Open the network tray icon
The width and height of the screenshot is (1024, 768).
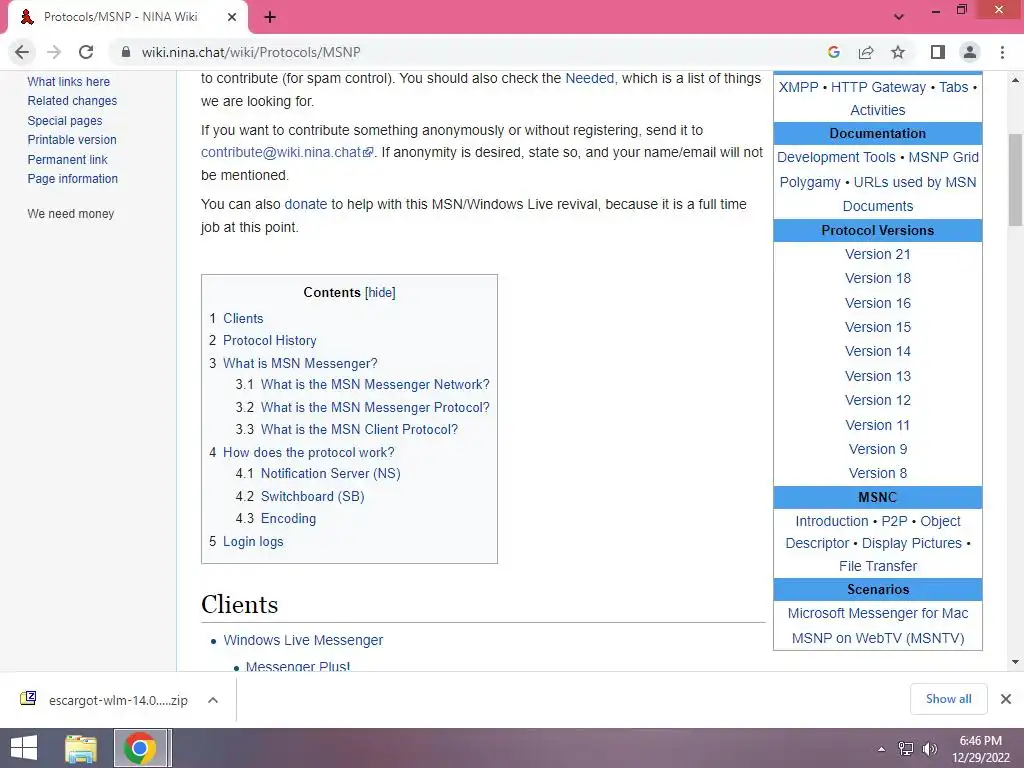pos(905,749)
